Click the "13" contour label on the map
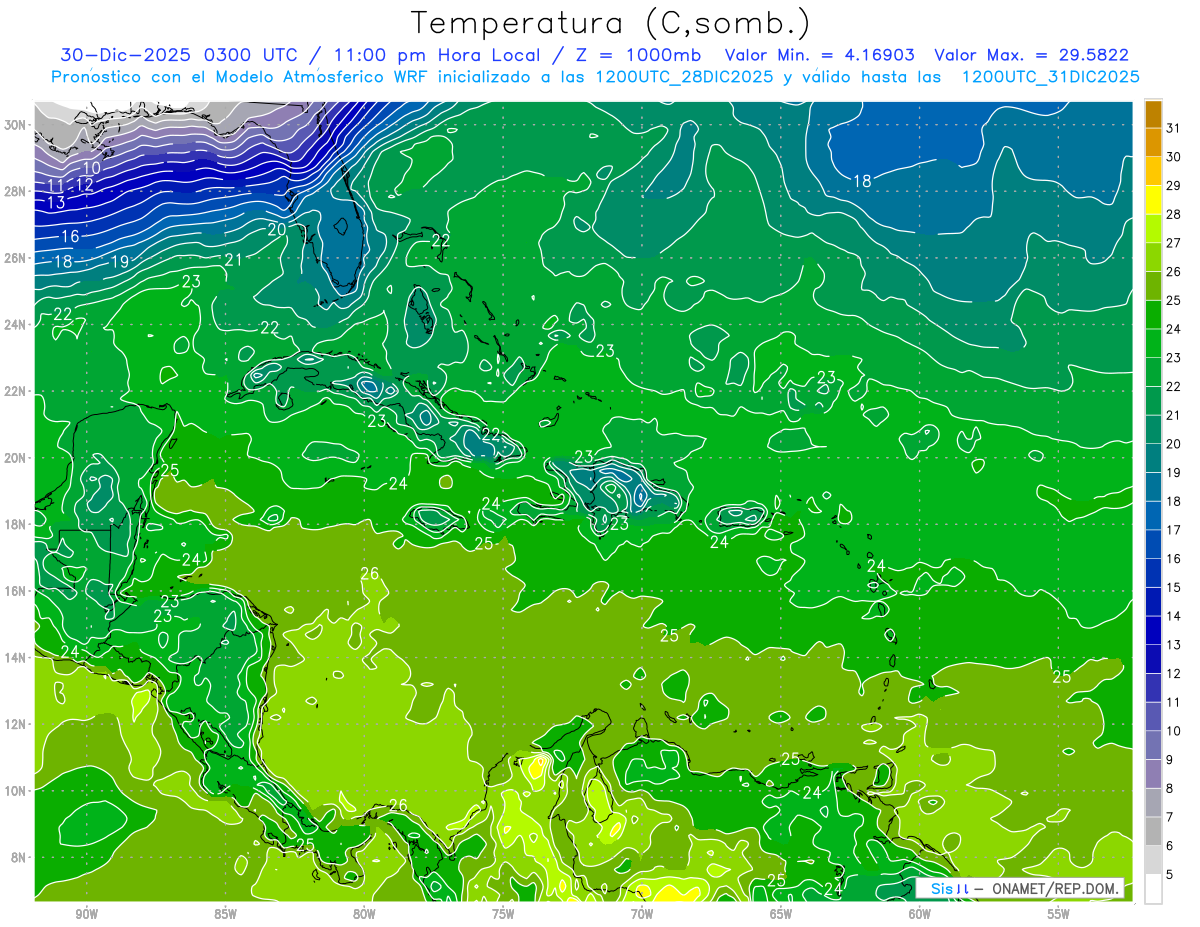1200x927 pixels. pos(57,202)
